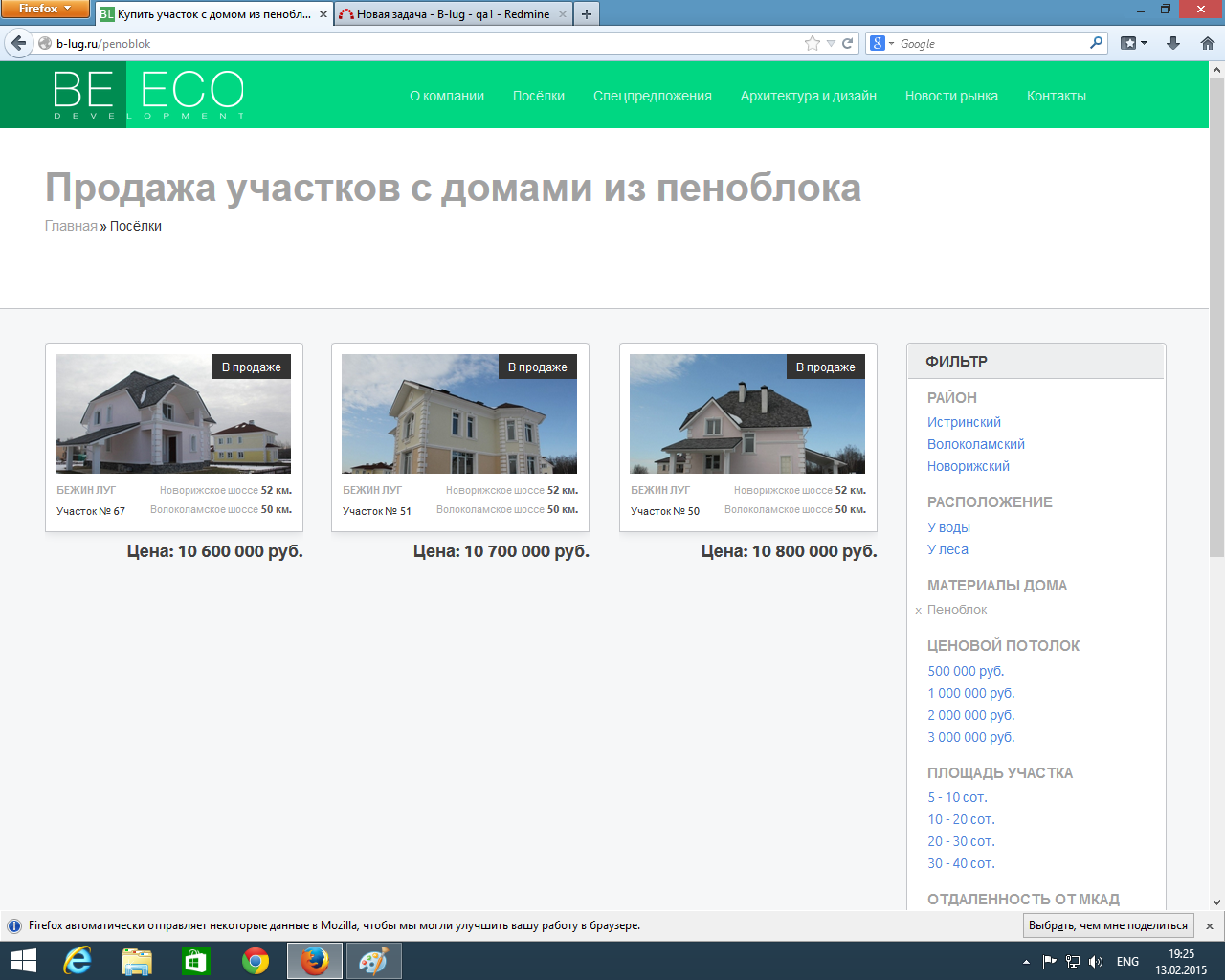Bookmark this page with the star icon

coord(813,43)
